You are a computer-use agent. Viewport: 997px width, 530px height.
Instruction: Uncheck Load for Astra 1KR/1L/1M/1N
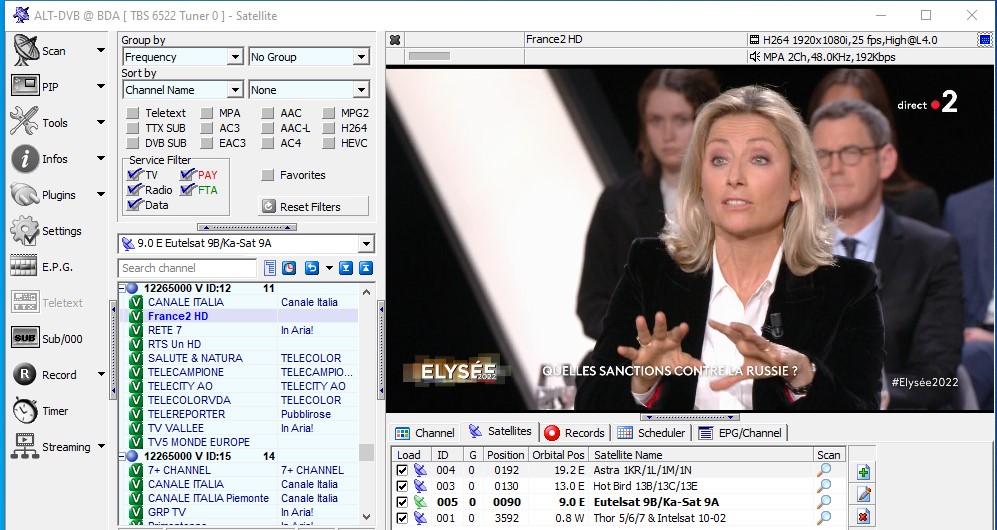(402, 470)
